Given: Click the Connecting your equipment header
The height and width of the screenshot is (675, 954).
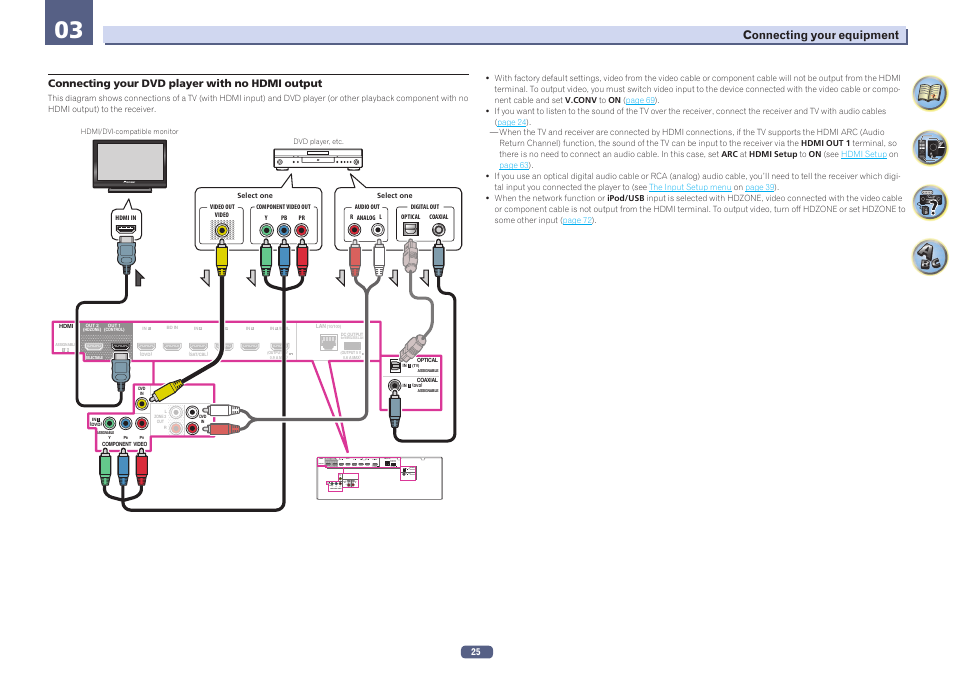Looking at the screenshot, I should [x=820, y=35].
